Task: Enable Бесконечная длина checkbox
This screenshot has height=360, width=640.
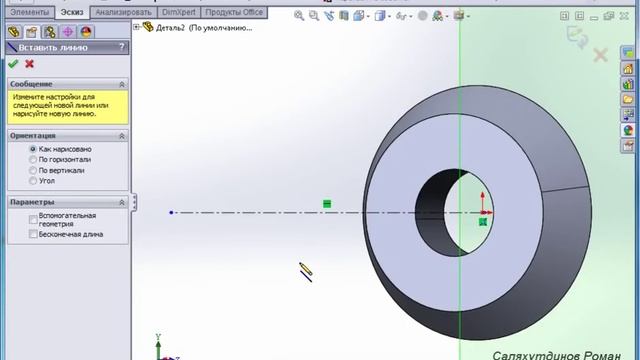Action: point(33,234)
